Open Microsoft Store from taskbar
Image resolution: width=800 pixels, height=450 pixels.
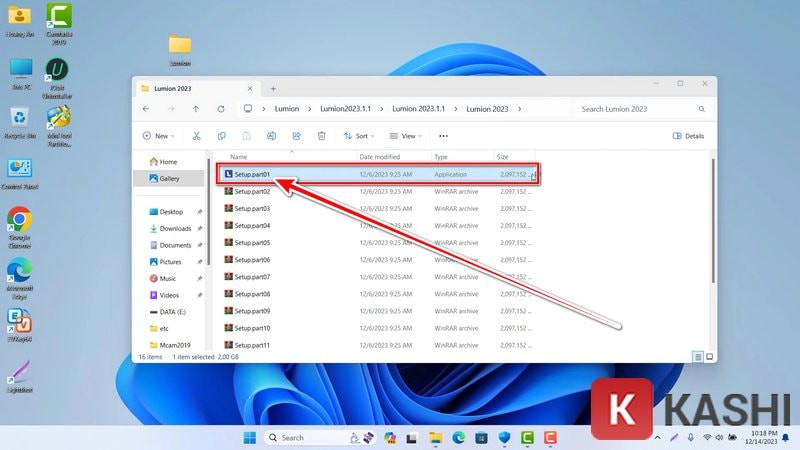click(481, 438)
